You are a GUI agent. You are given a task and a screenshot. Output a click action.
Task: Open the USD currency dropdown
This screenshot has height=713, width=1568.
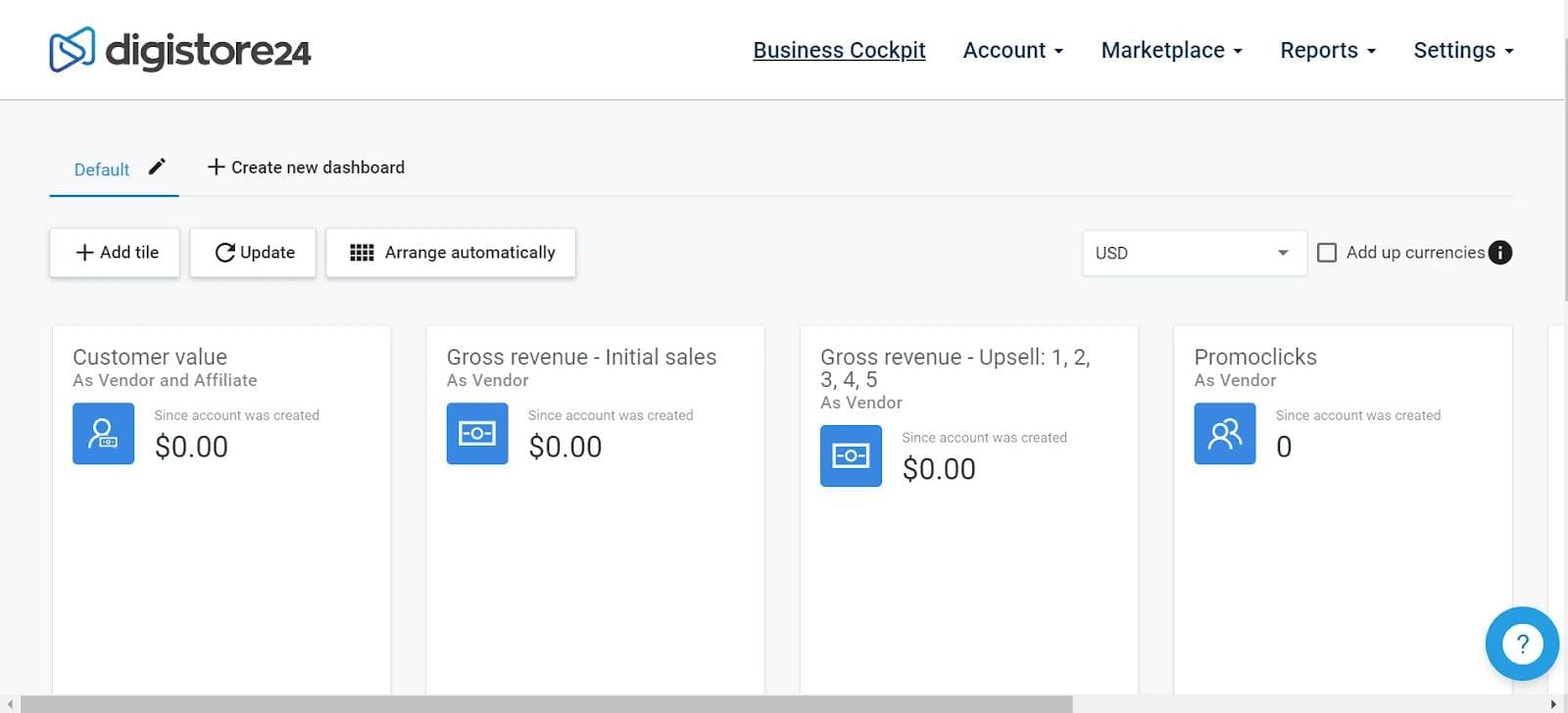1193,253
